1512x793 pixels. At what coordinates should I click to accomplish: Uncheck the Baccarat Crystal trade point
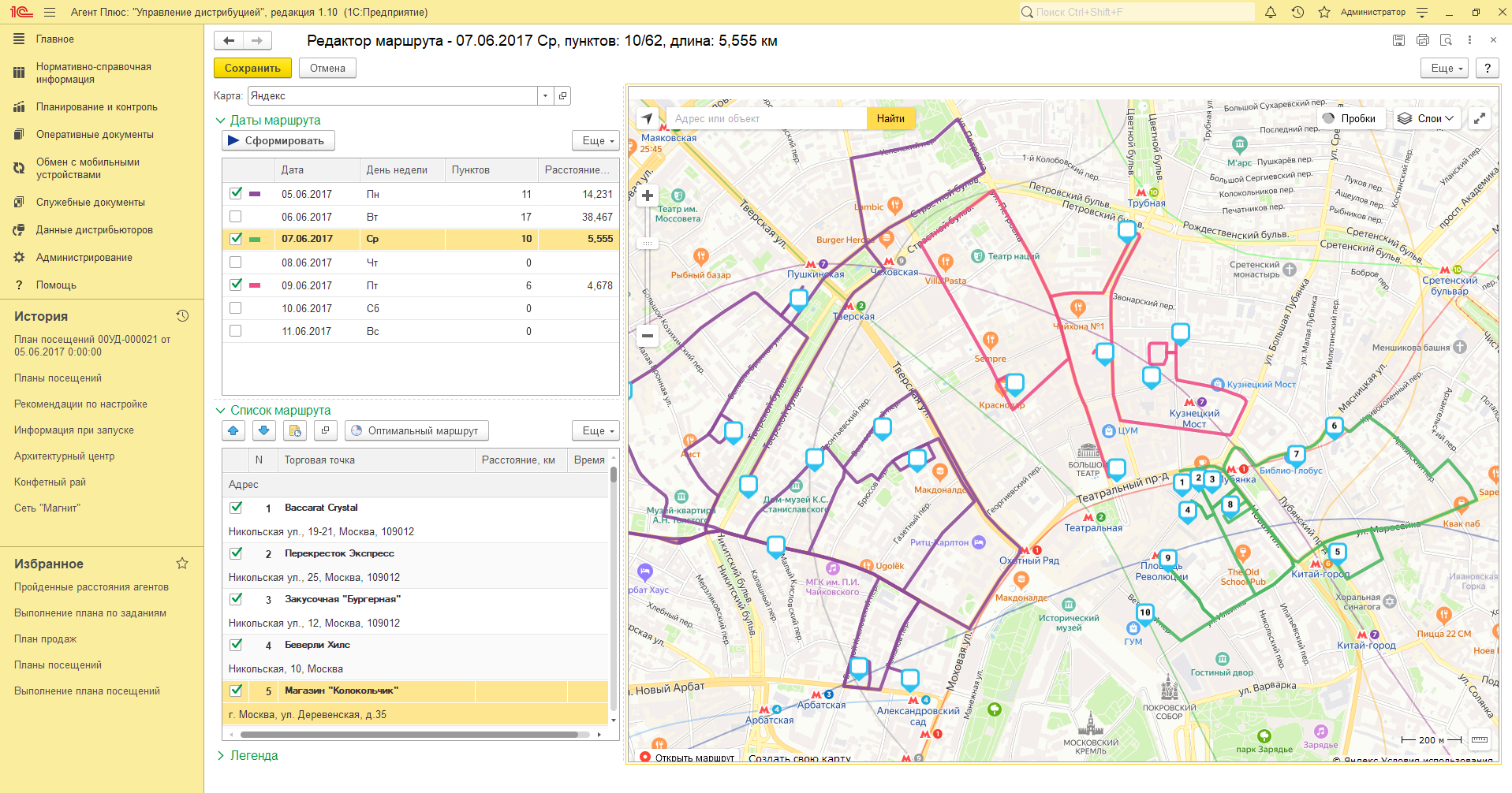click(236, 508)
